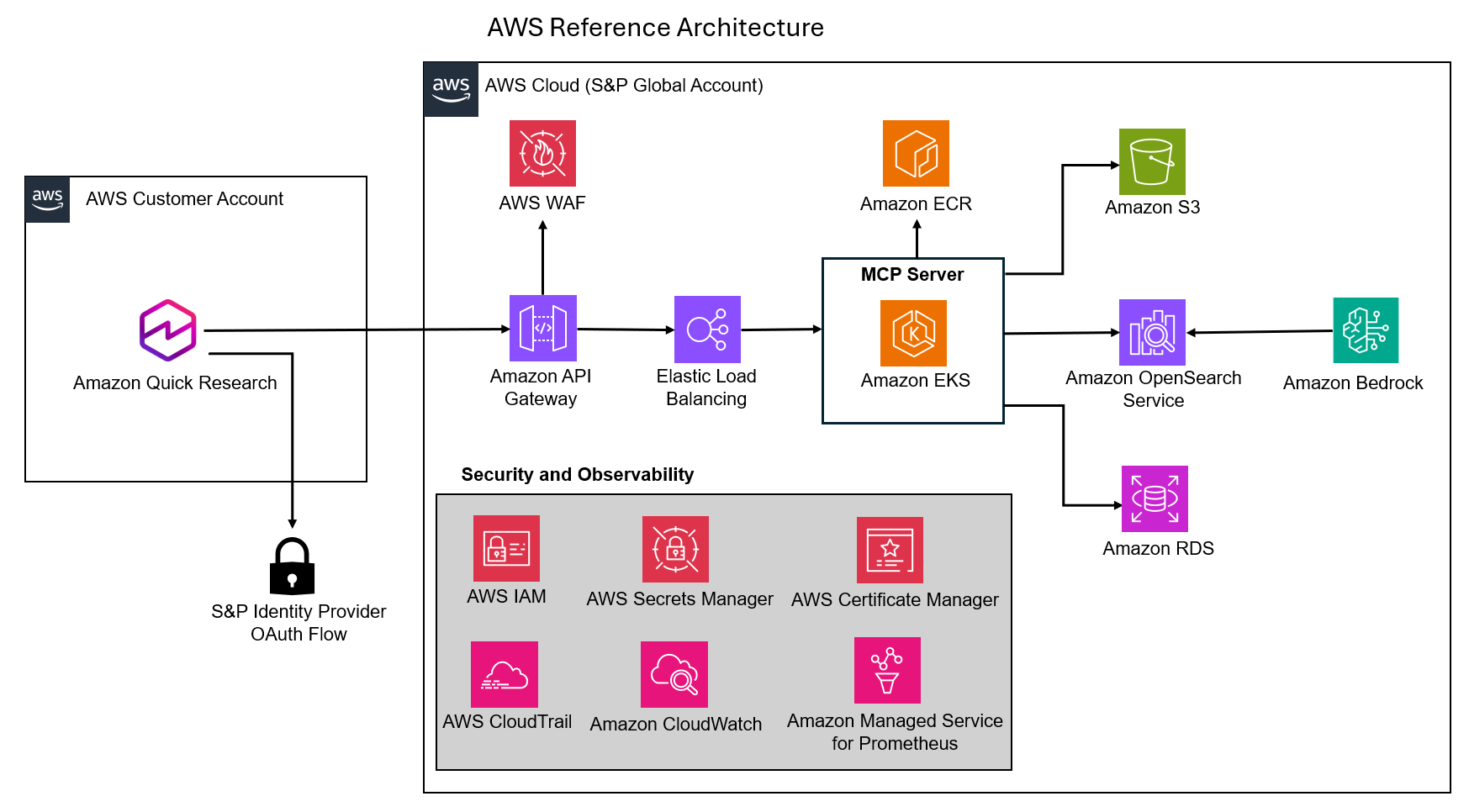Click the Amazon RDS database icon
The image size is (1469, 812).
click(1155, 500)
